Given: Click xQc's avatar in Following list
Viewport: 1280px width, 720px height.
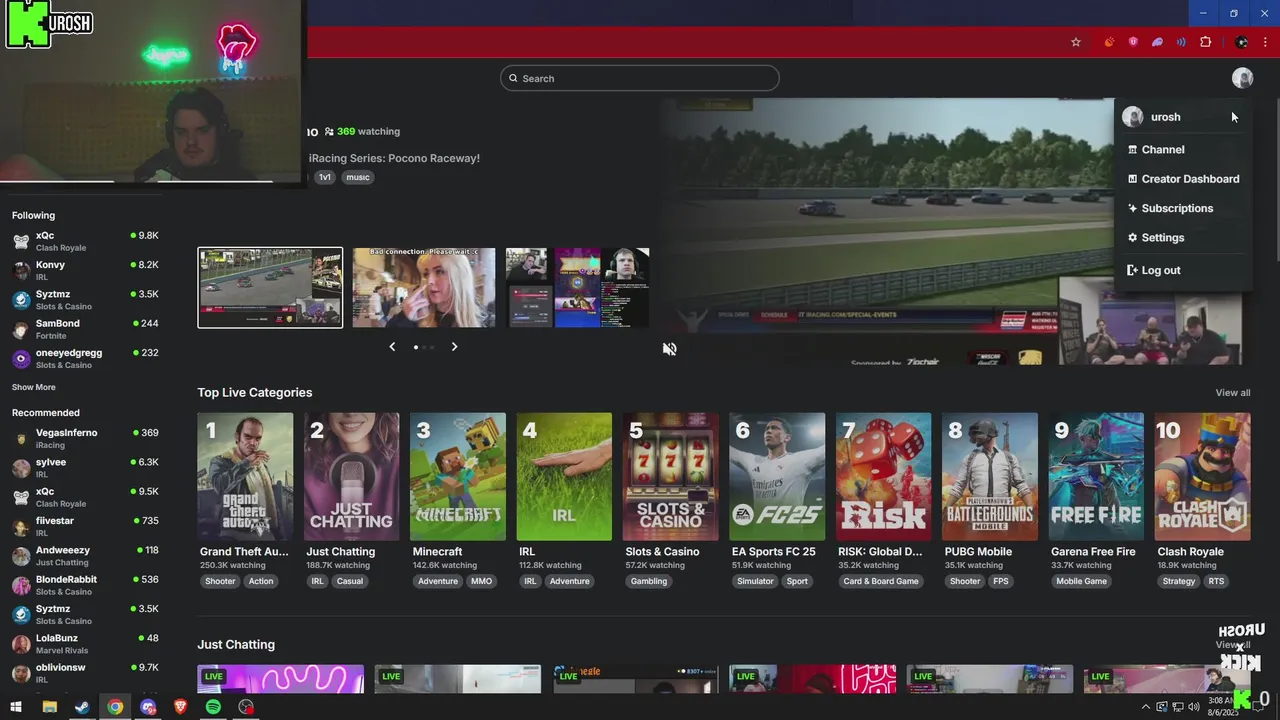Looking at the screenshot, I should pos(20,241).
